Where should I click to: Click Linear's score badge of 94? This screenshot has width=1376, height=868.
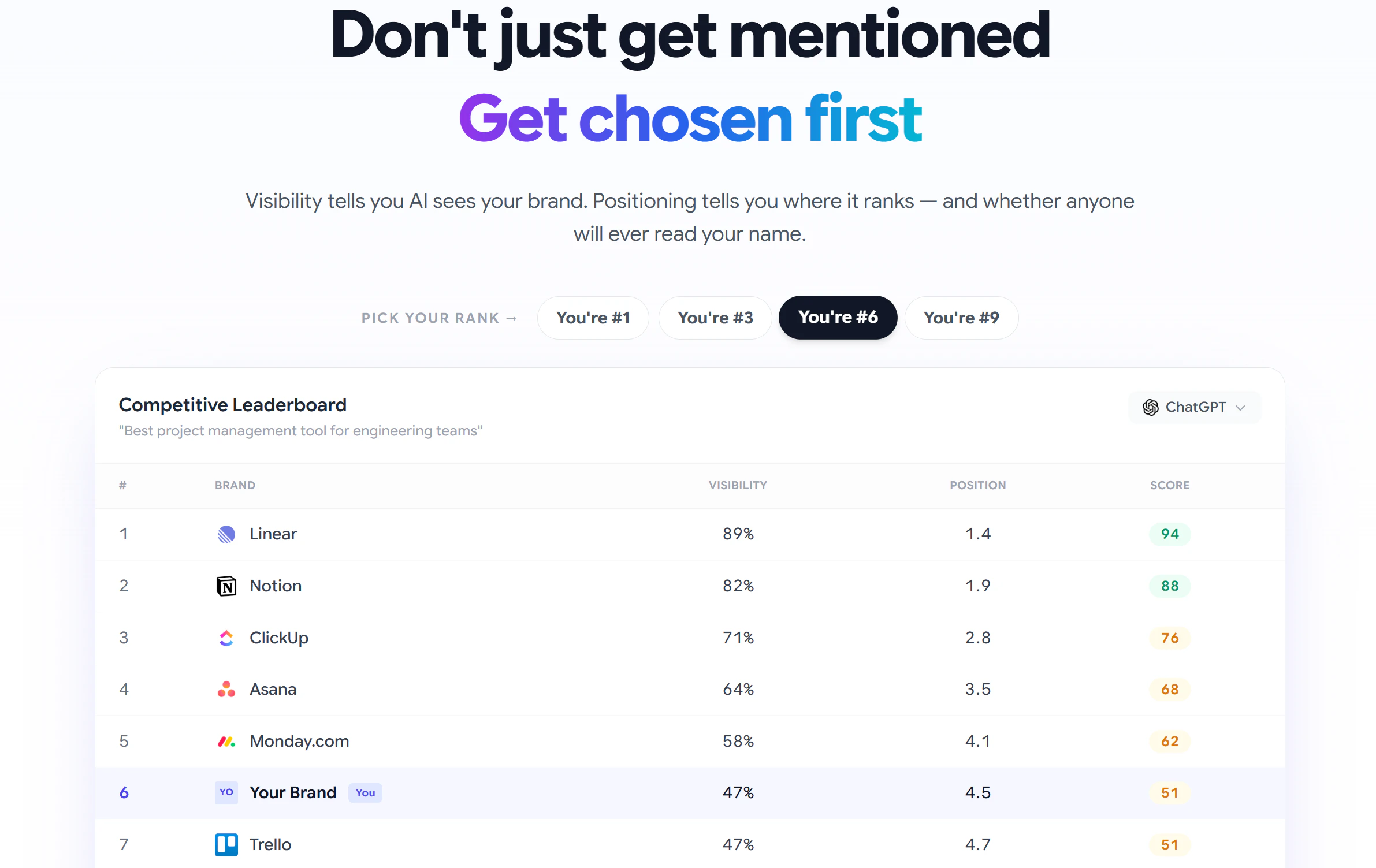(x=1170, y=534)
